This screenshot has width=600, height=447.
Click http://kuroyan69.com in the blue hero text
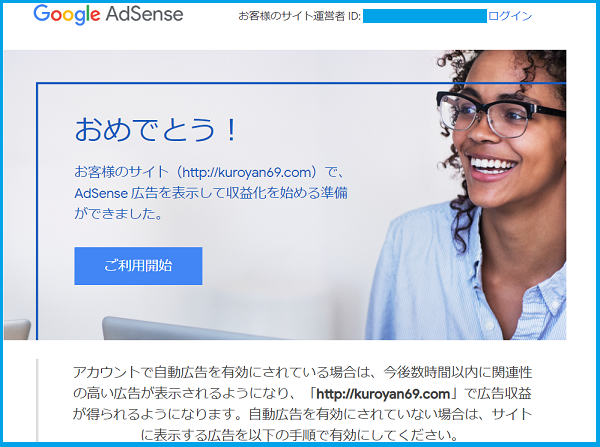247,172
